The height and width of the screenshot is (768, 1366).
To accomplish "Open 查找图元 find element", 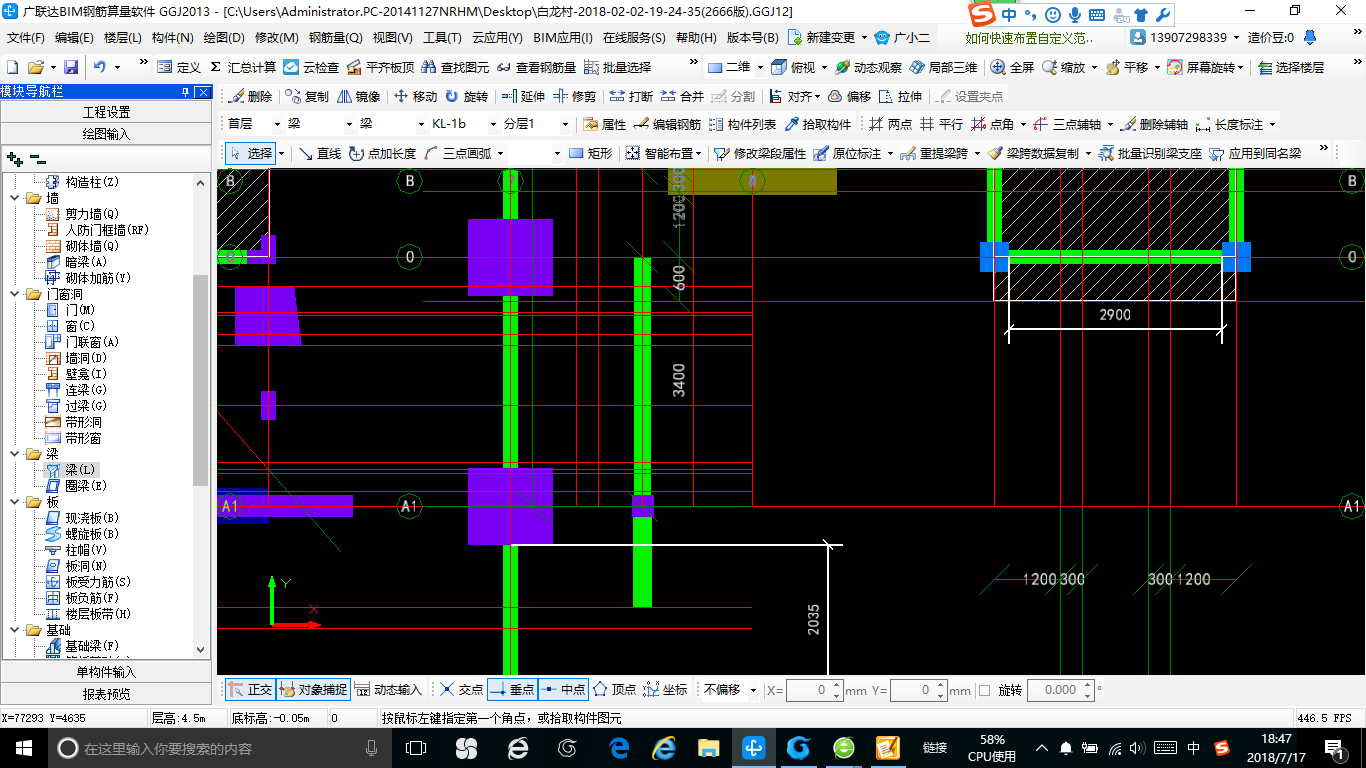I will point(456,67).
